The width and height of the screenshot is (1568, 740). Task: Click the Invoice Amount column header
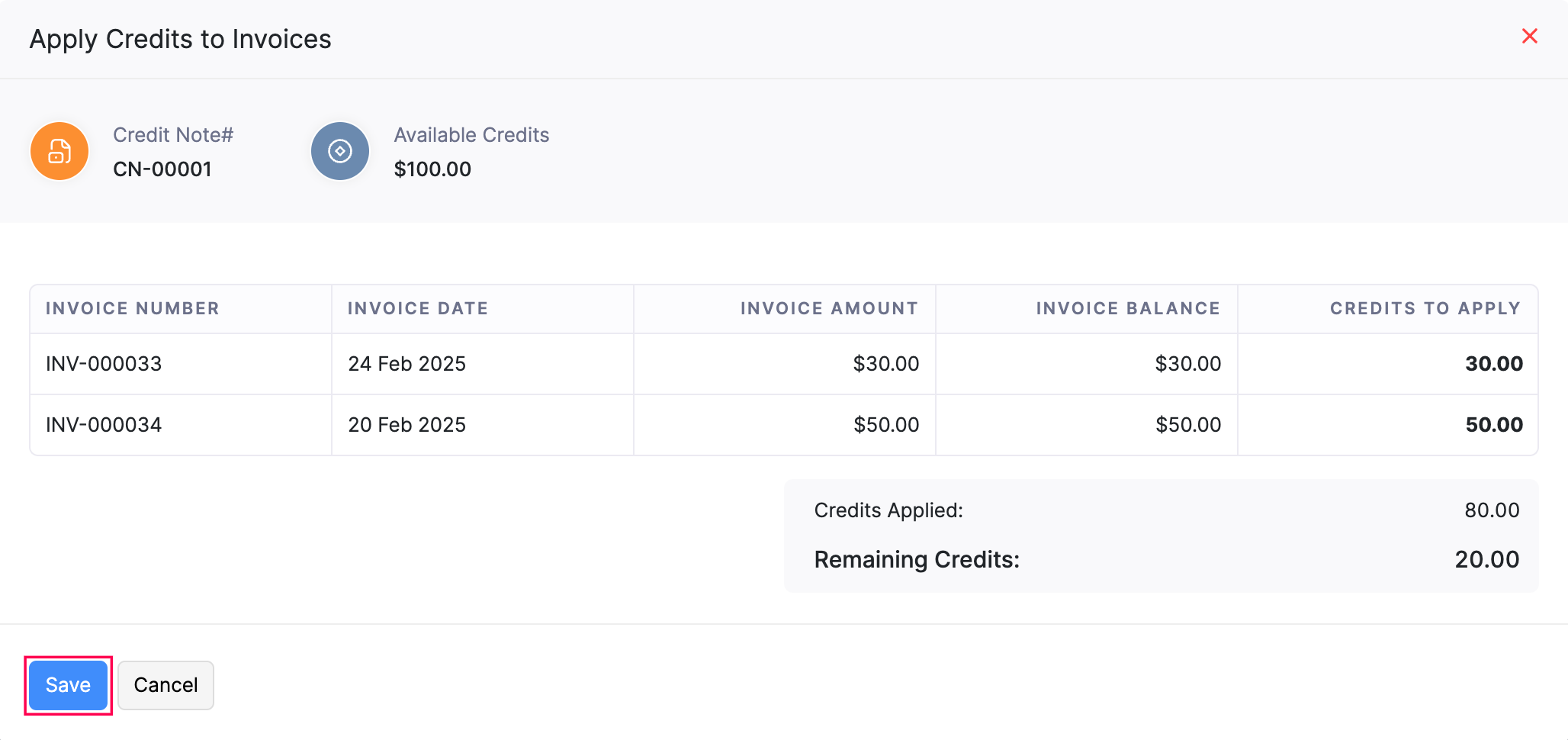(827, 308)
